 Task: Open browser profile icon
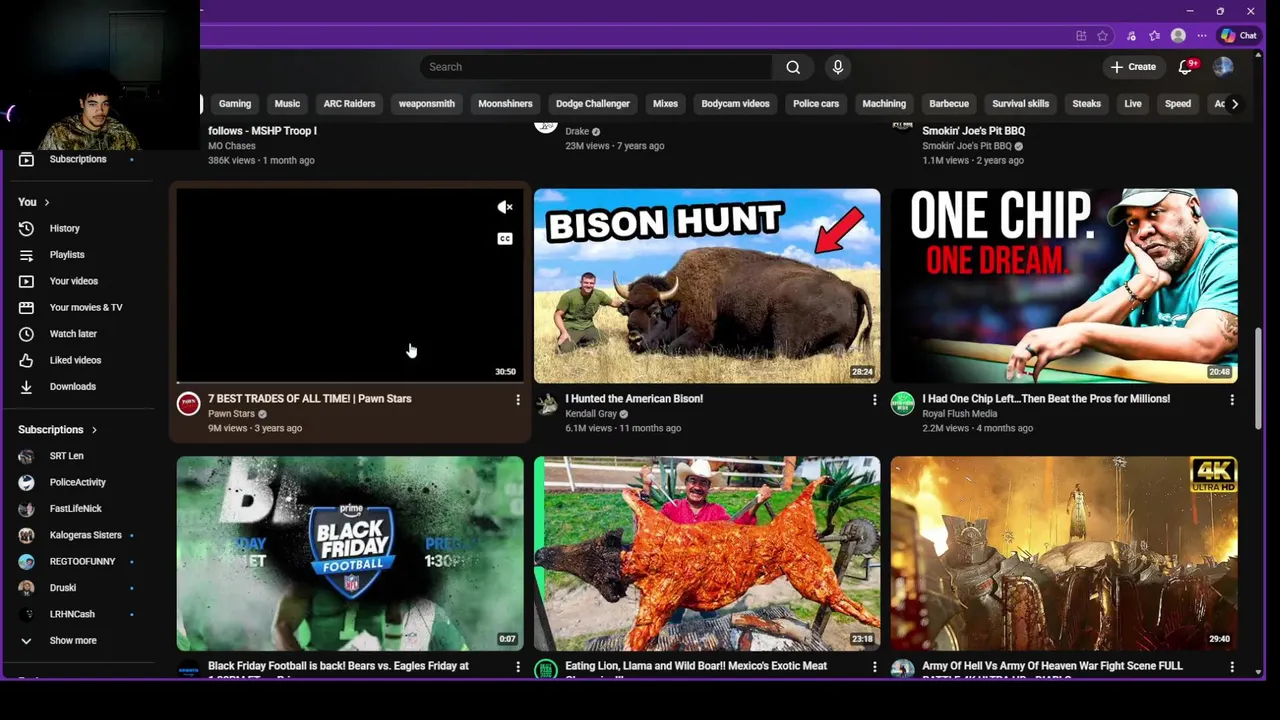(1178, 36)
